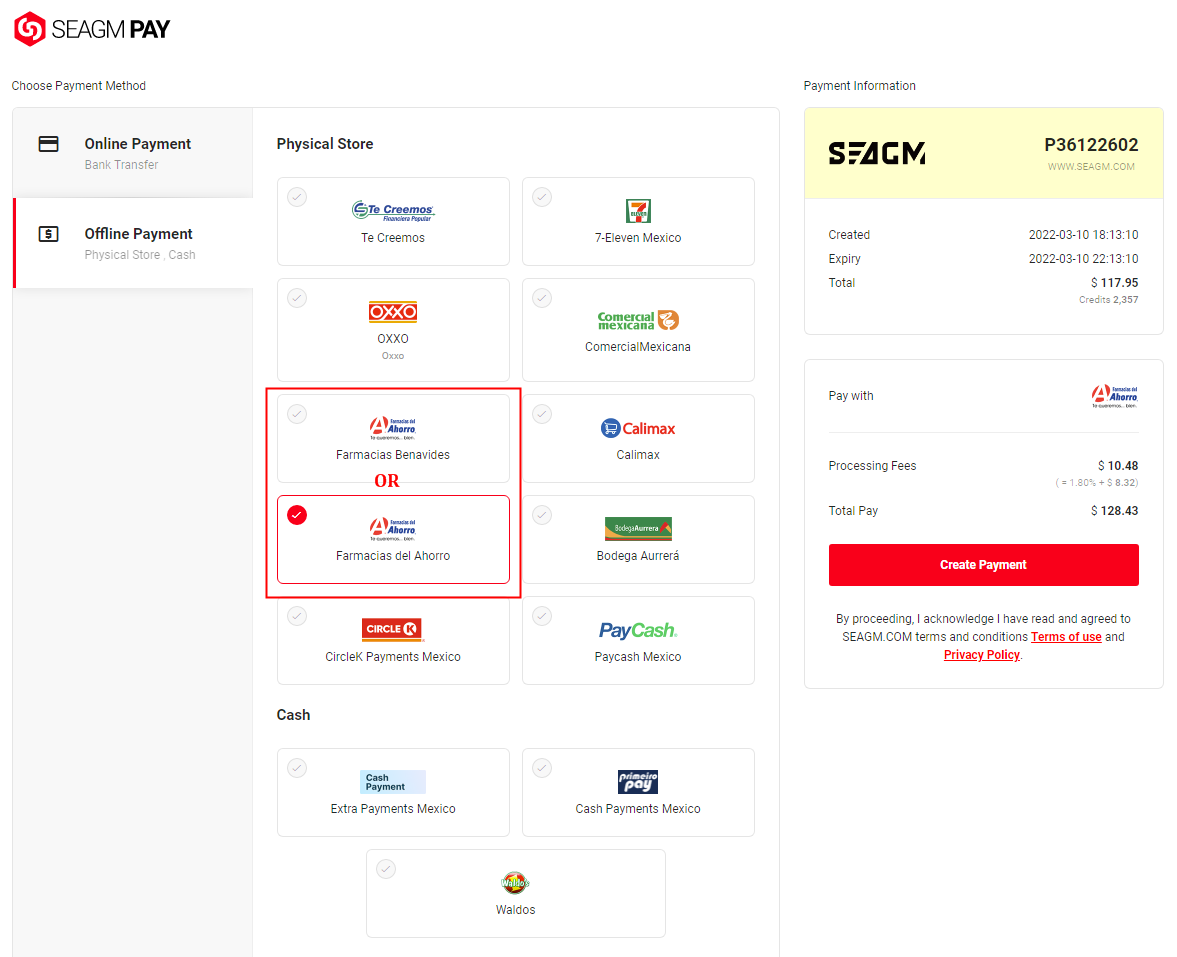The image size is (1177, 957).
Task: Switch to the Online Payment tab
Action: (133, 153)
